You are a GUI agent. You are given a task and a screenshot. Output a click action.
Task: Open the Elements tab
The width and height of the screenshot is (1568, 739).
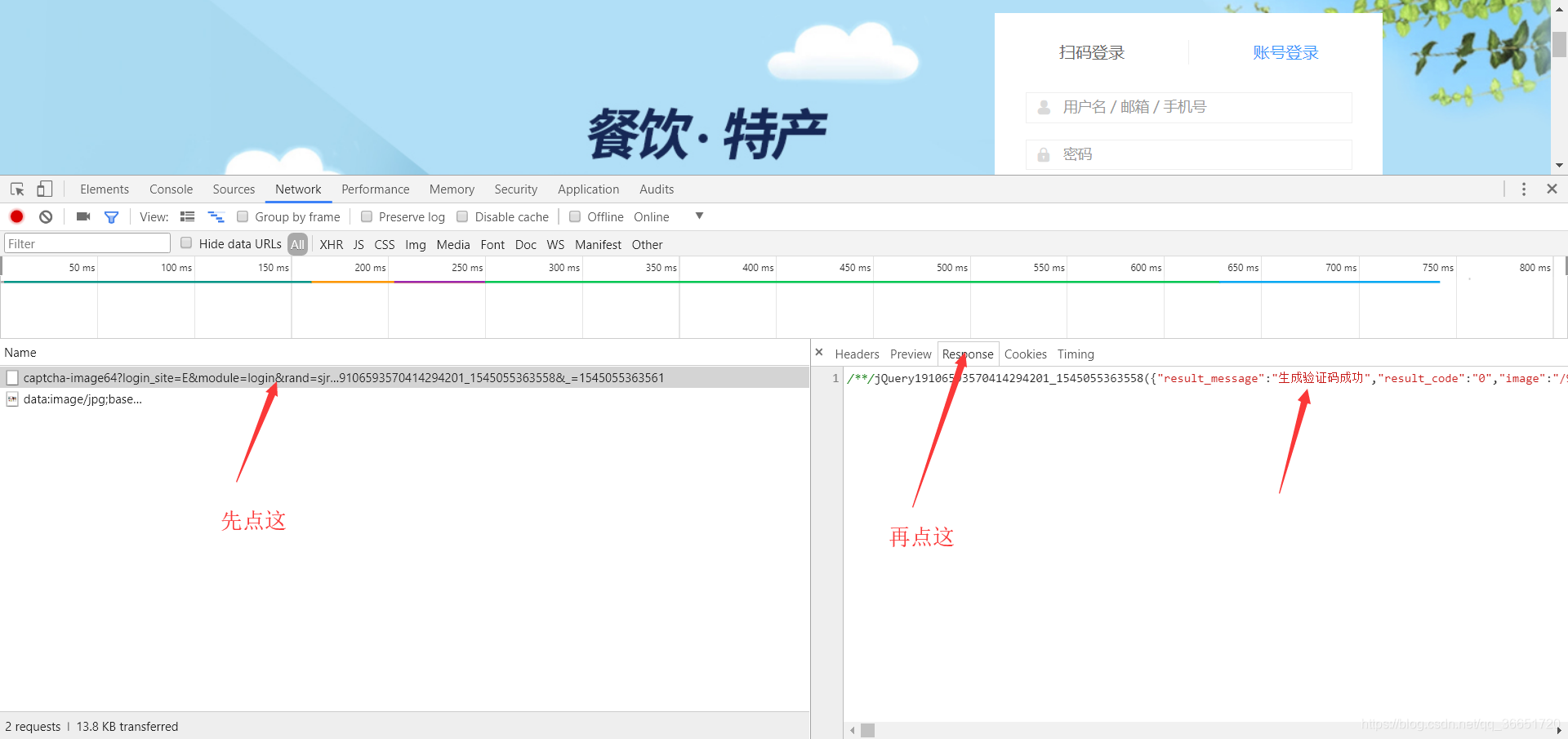(105, 189)
